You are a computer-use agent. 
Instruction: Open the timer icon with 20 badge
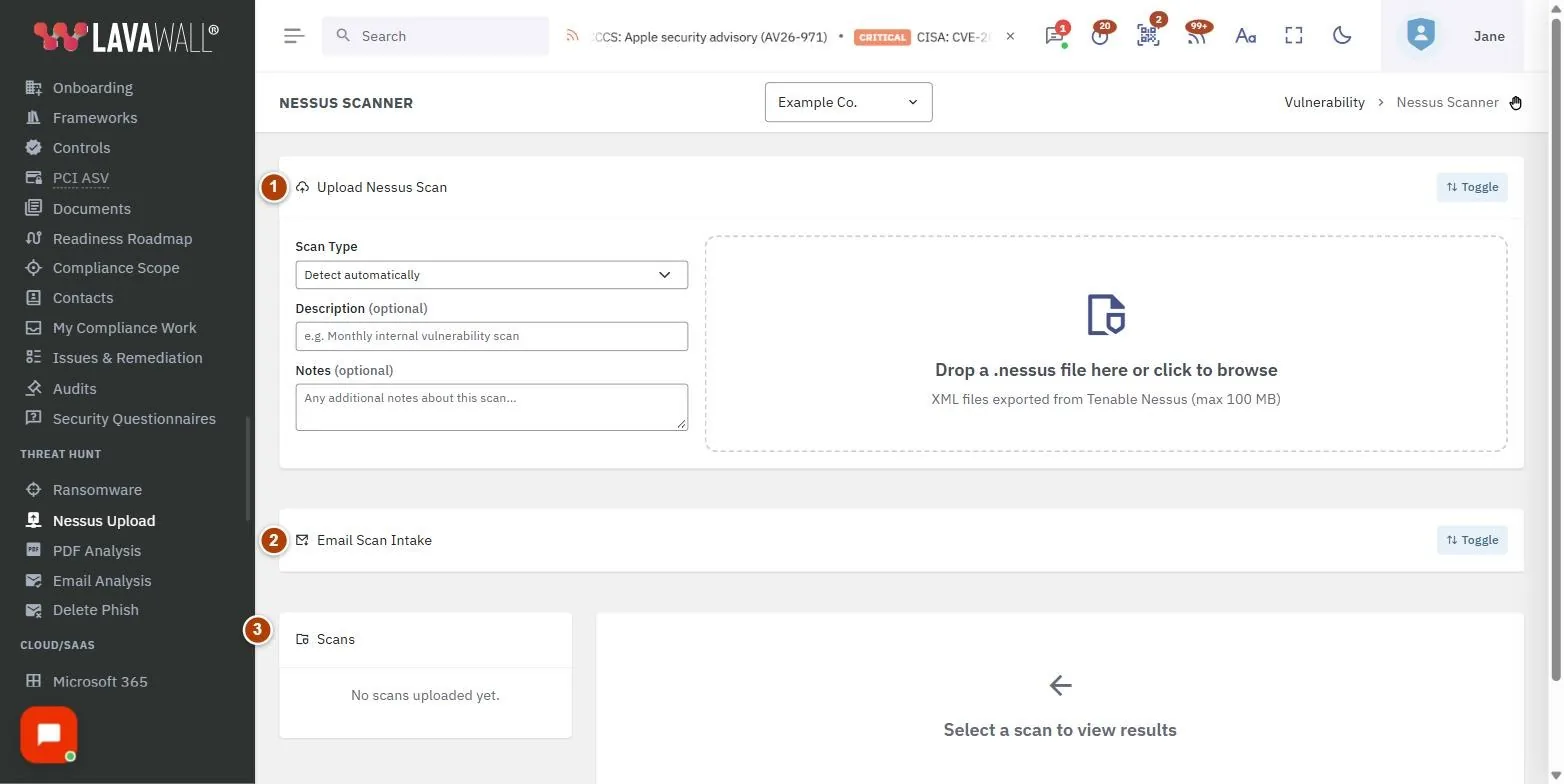coord(1101,36)
